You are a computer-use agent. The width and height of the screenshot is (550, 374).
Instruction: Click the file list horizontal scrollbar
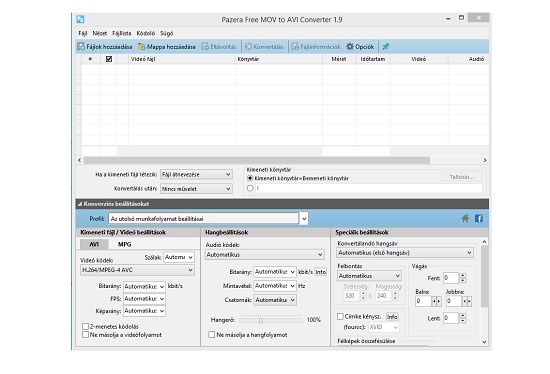pyautogui.click(x=257, y=160)
